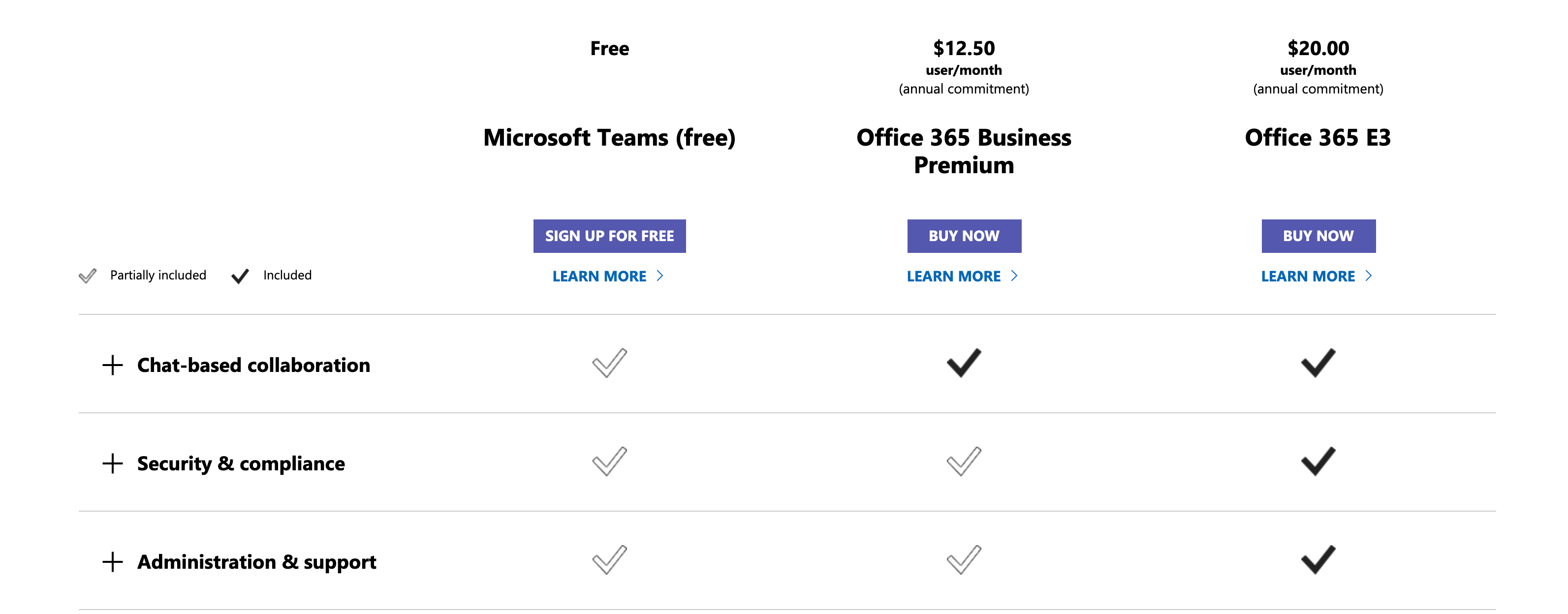Click the chevron arrow beside Teams Learn More
Image resolution: width=1568 pixels, height=614 pixels.
coord(660,276)
